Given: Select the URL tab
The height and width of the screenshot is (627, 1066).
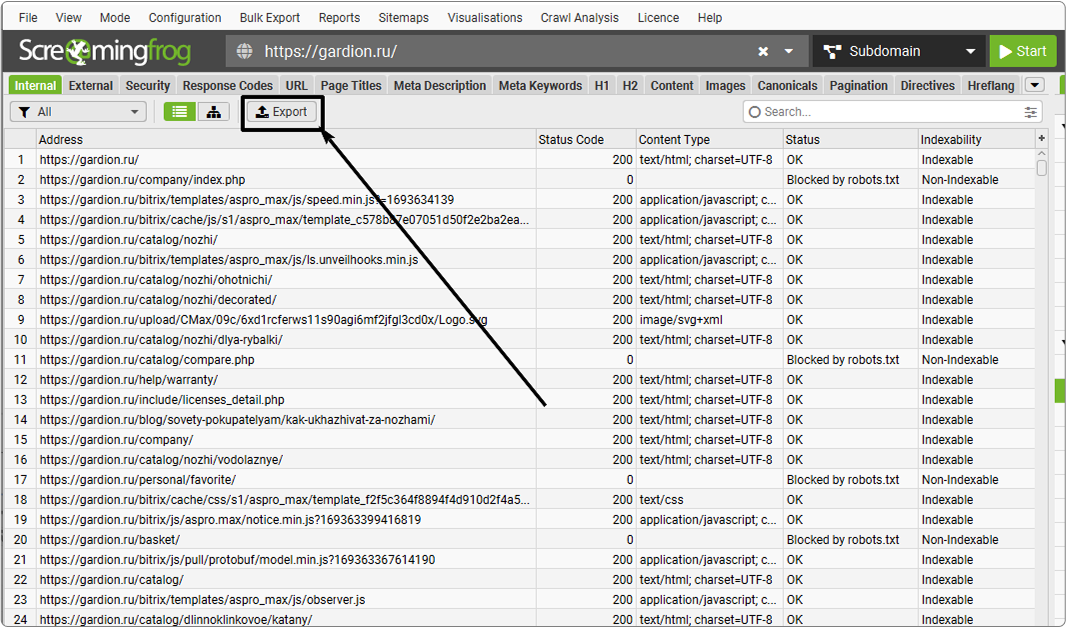Looking at the screenshot, I should pyautogui.click(x=296, y=86).
